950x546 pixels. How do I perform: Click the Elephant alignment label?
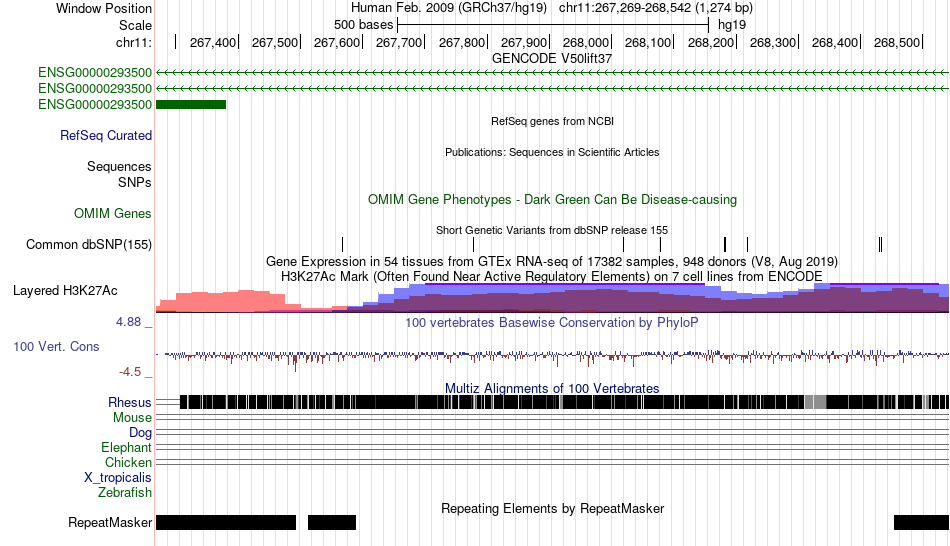(x=126, y=447)
